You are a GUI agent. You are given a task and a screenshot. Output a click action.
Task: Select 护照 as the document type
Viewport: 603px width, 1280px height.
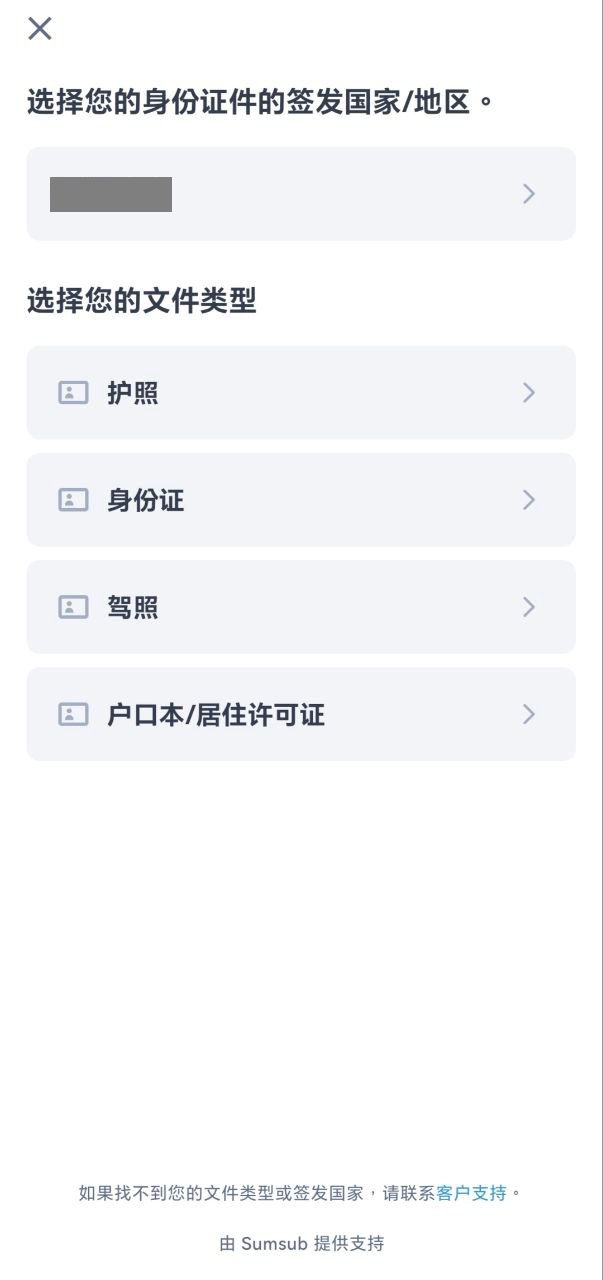click(x=301, y=393)
